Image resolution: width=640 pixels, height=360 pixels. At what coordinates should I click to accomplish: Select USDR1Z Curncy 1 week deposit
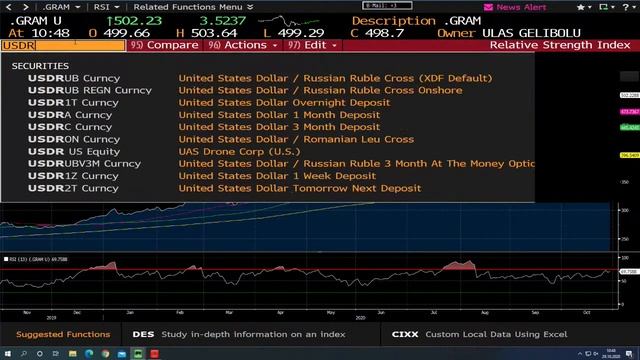coord(268,176)
